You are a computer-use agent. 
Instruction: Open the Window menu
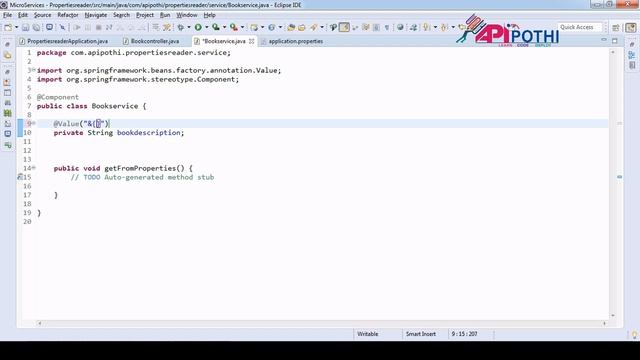[187, 15]
